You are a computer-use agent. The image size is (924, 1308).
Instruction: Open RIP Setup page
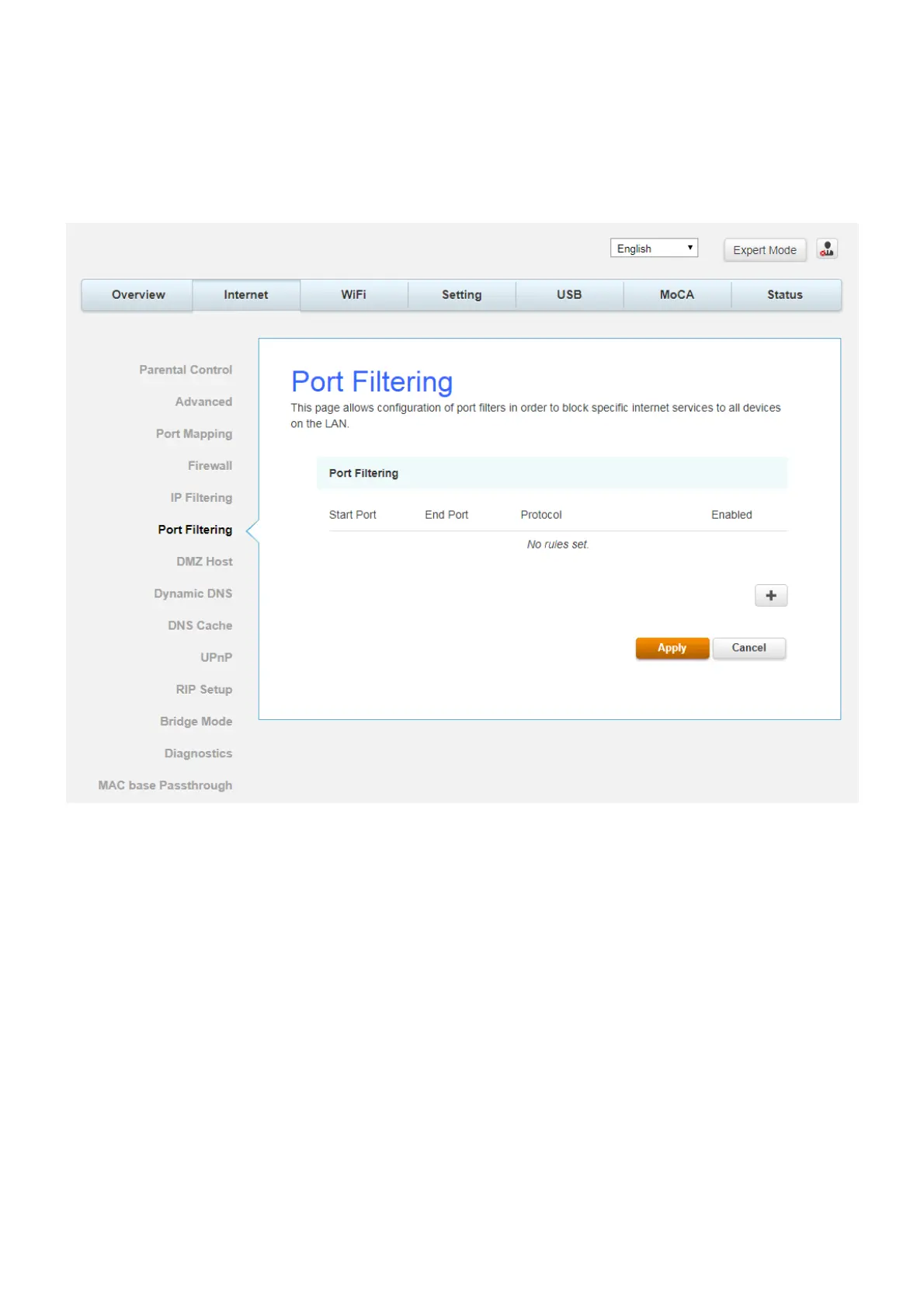point(203,689)
